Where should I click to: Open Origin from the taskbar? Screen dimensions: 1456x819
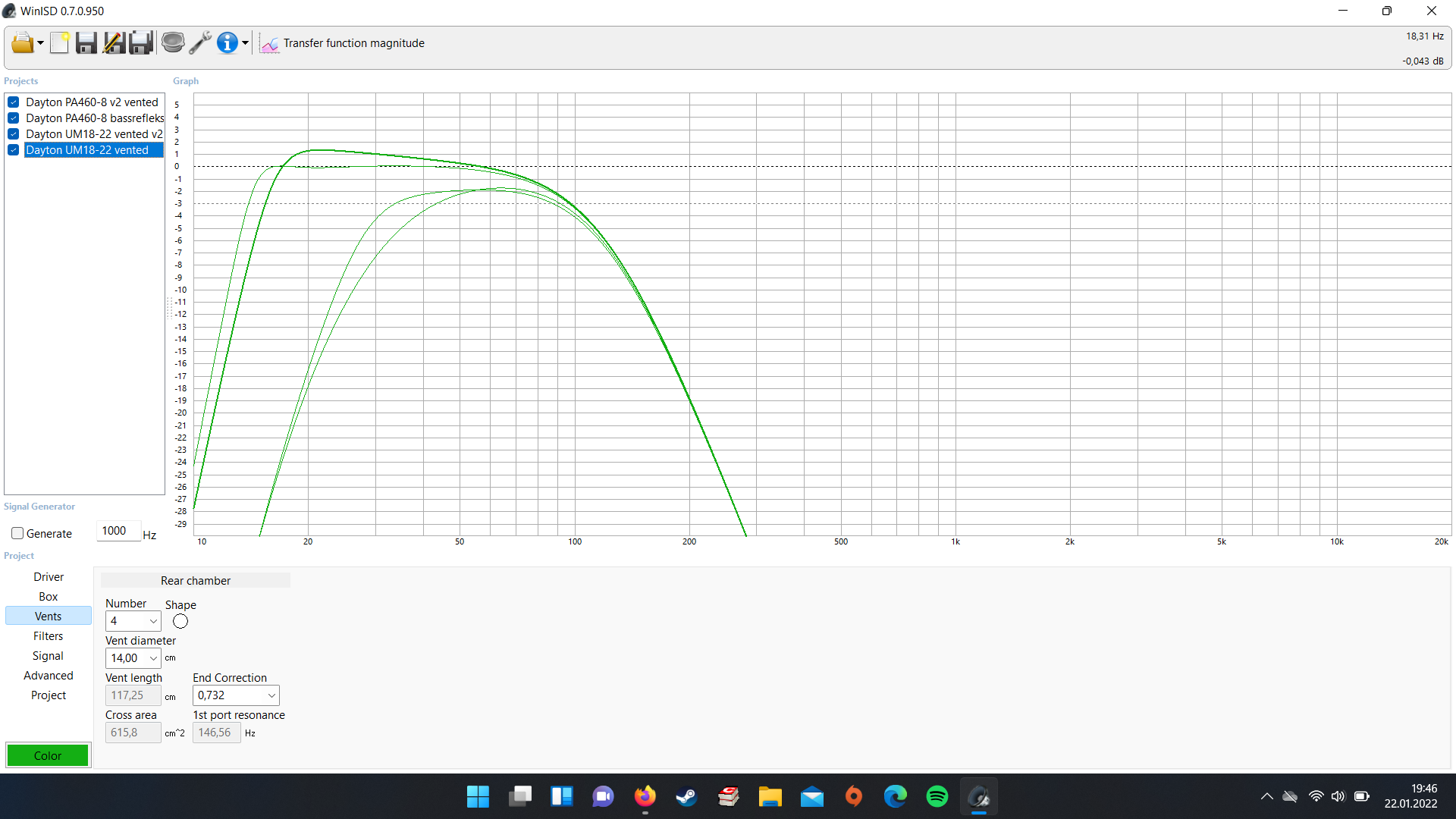pyautogui.click(x=853, y=796)
